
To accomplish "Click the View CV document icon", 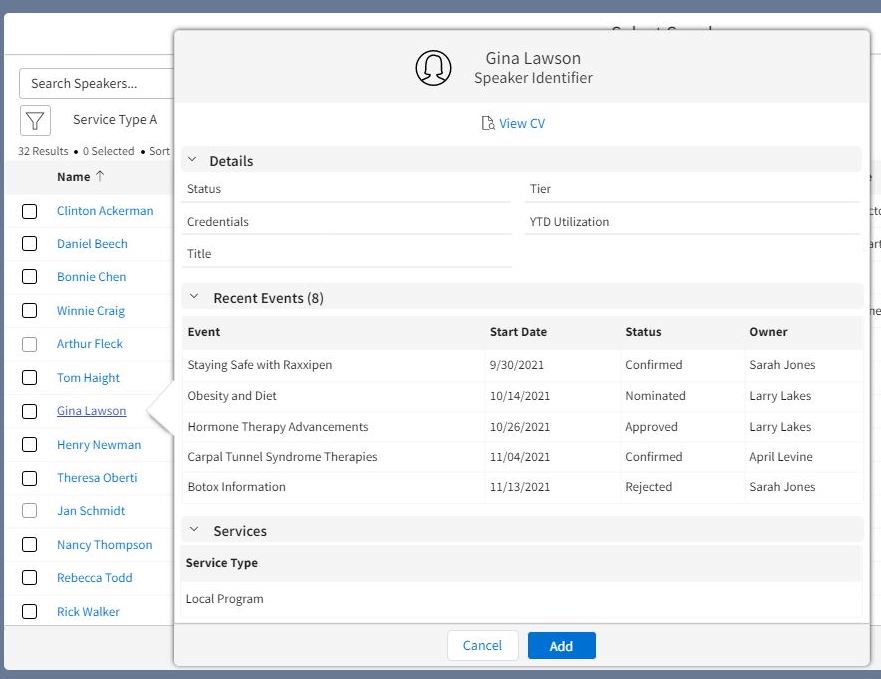I will (x=488, y=124).
